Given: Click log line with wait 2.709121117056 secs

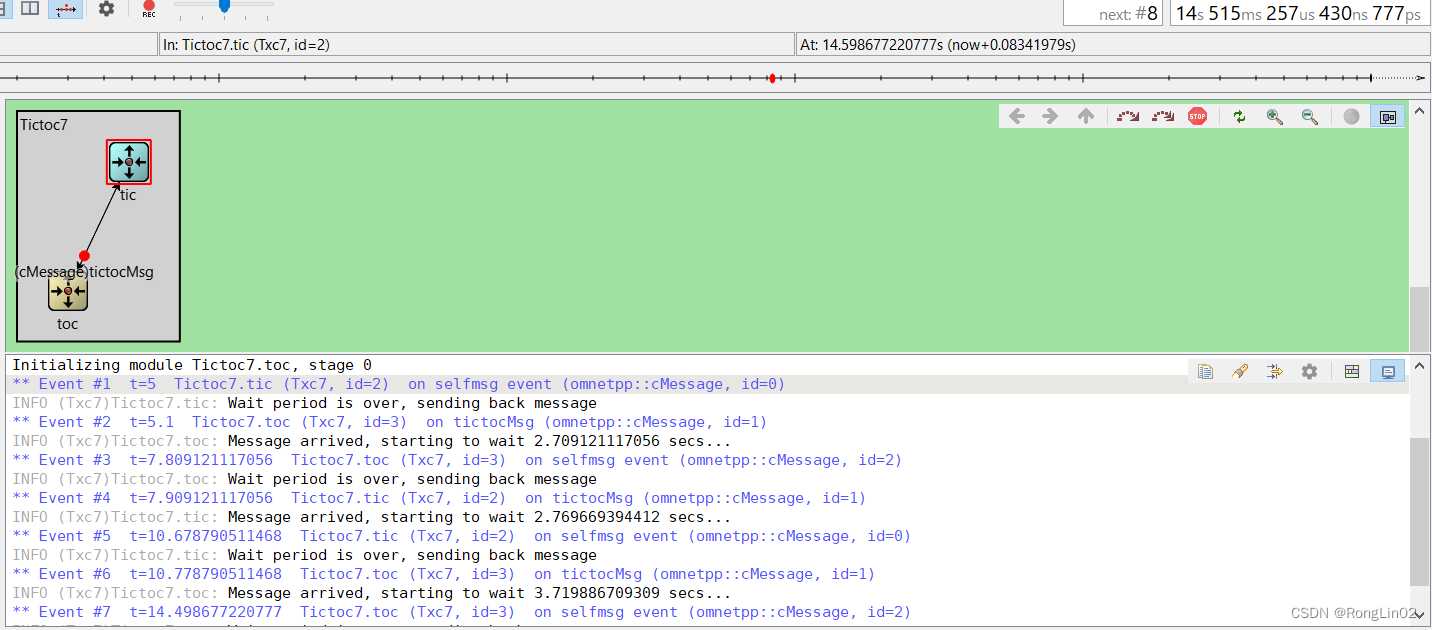Looking at the screenshot, I should (x=371, y=441).
